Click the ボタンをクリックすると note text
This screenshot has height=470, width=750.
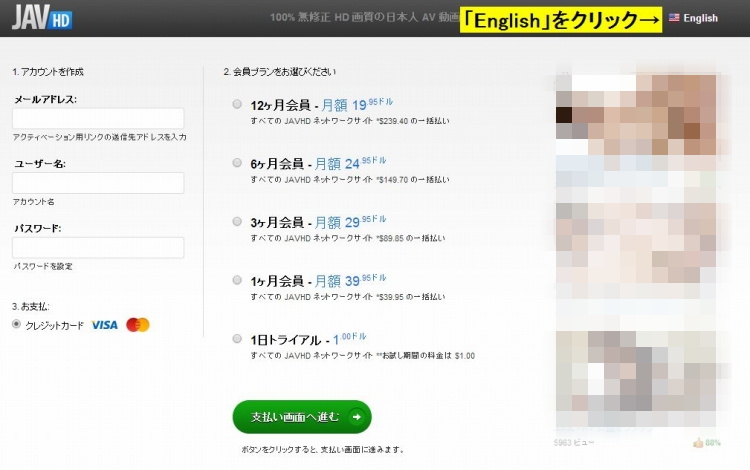click(323, 449)
